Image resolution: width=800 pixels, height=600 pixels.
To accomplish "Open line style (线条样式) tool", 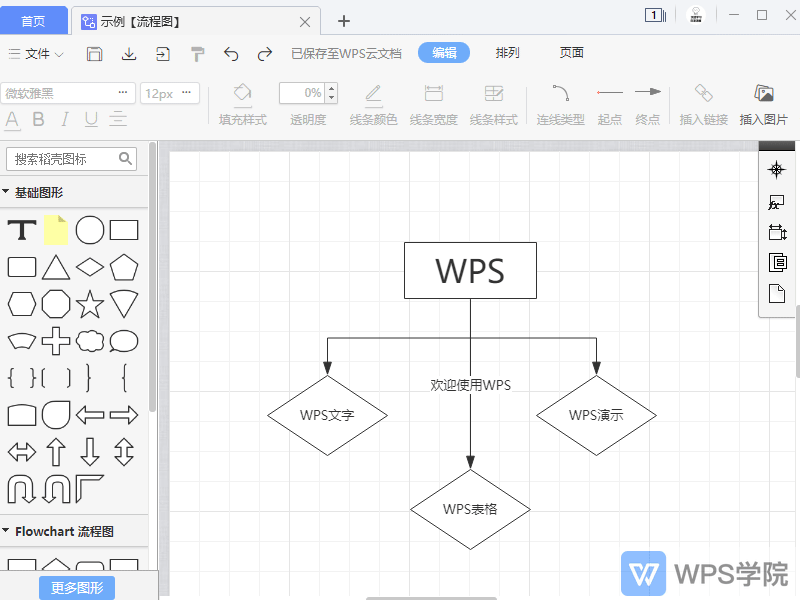I will [494, 105].
